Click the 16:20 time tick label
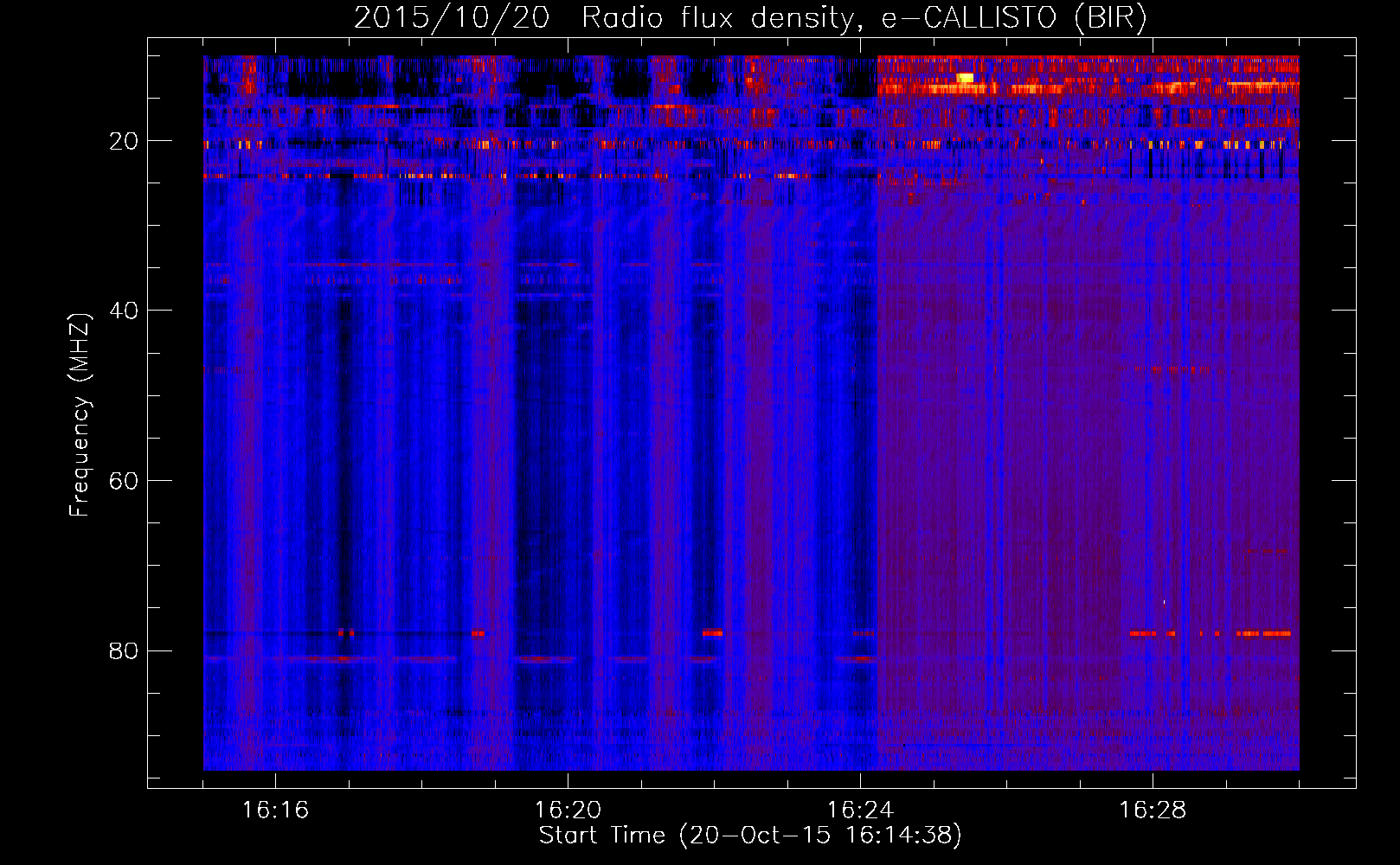The image size is (1400, 865). click(568, 811)
